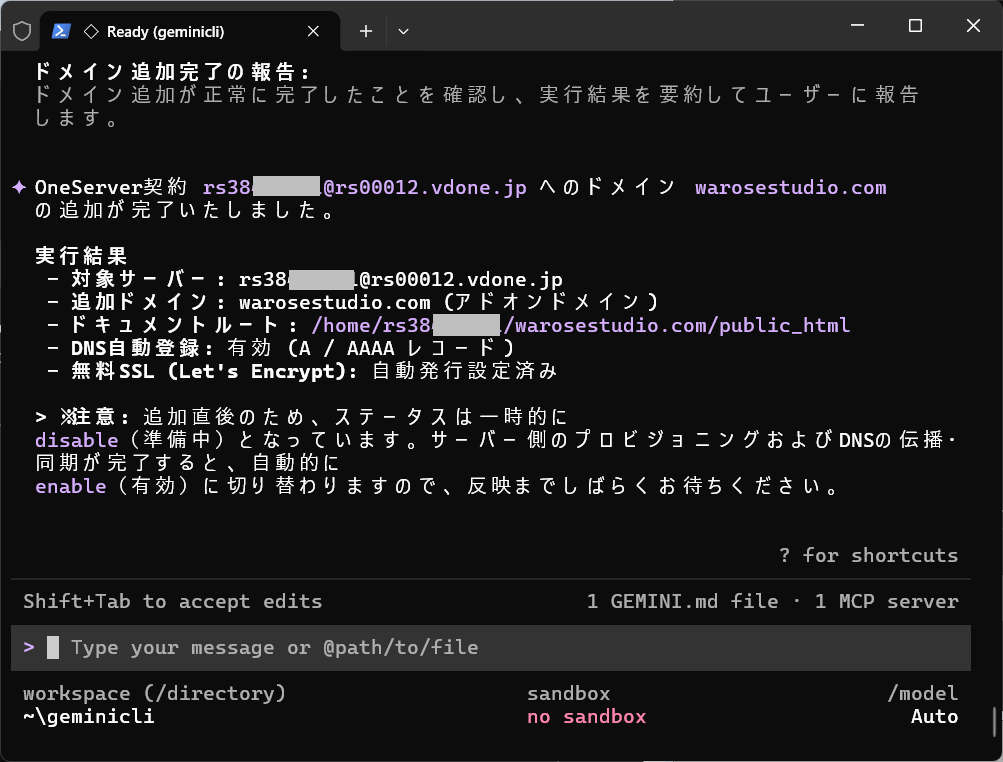This screenshot has height=762, width=1003.
Task: Click the 'ドメイン追加完了の報告:' heading
Action: (173, 72)
